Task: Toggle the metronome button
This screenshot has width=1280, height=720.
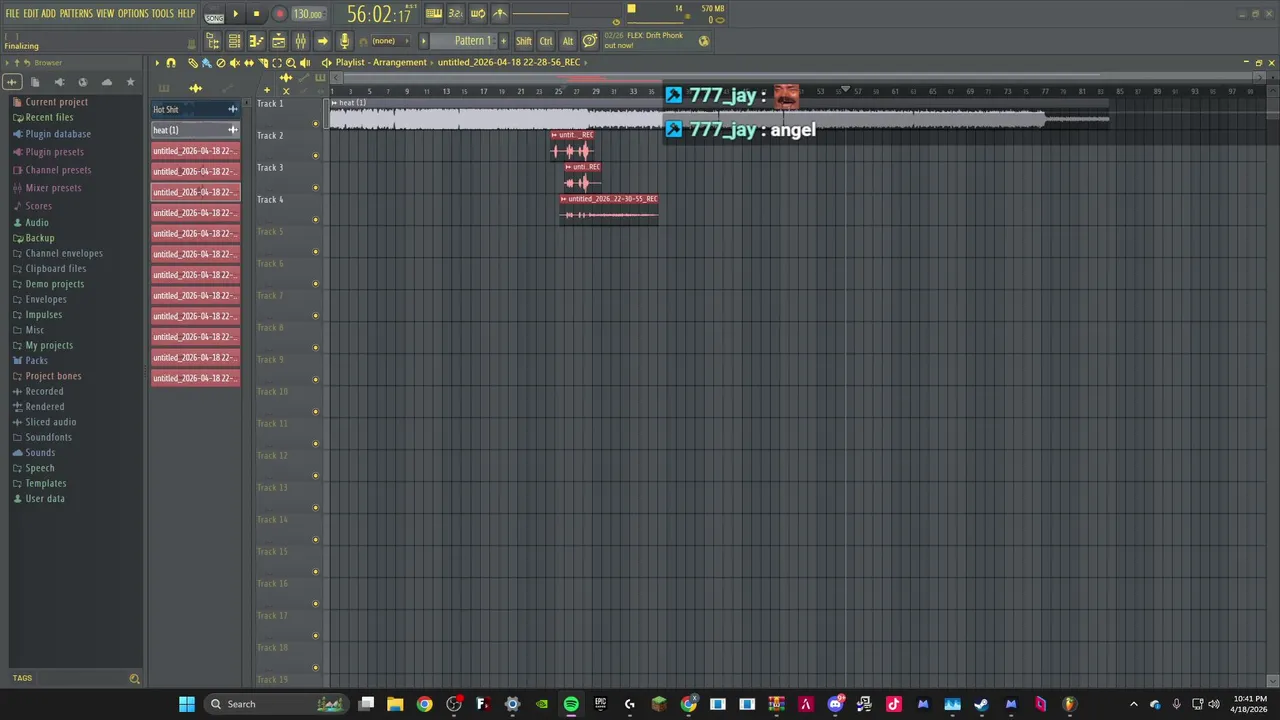Action: point(499,14)
